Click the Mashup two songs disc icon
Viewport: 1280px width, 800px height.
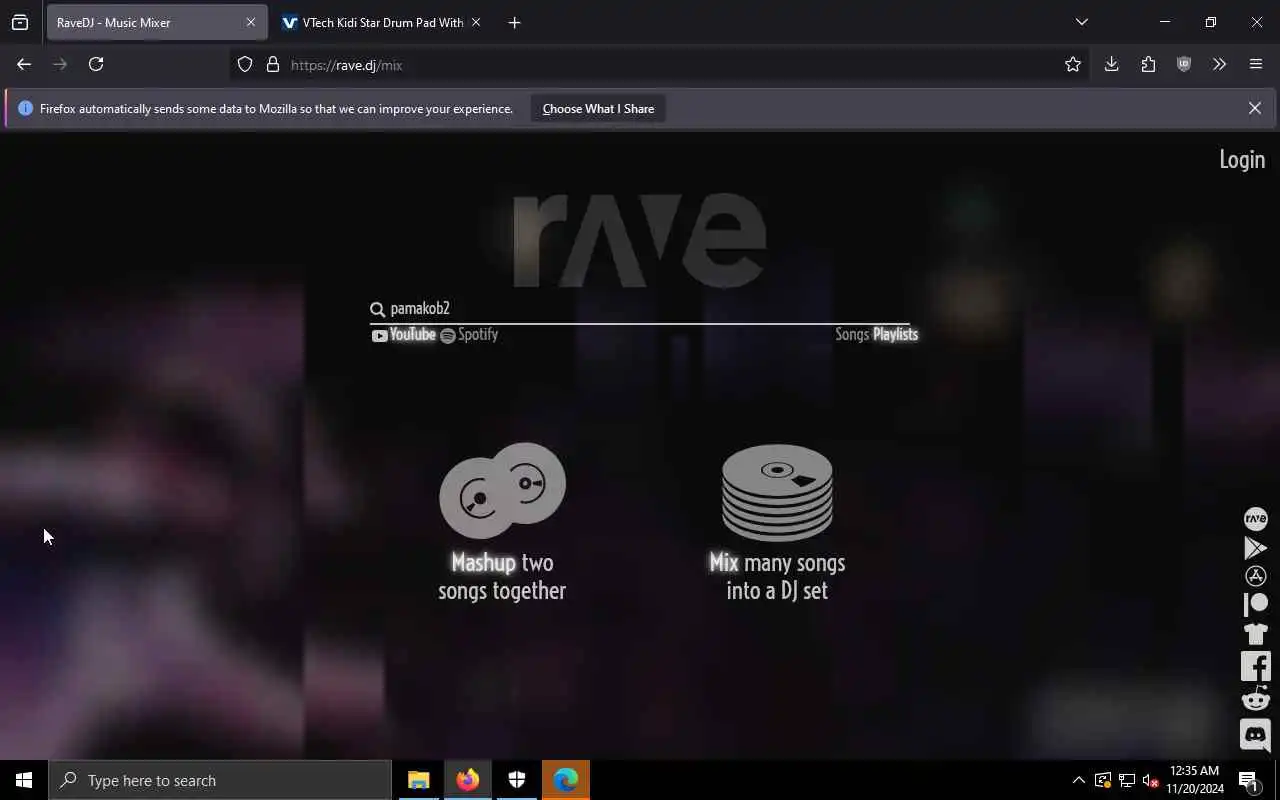click(502, 490)
